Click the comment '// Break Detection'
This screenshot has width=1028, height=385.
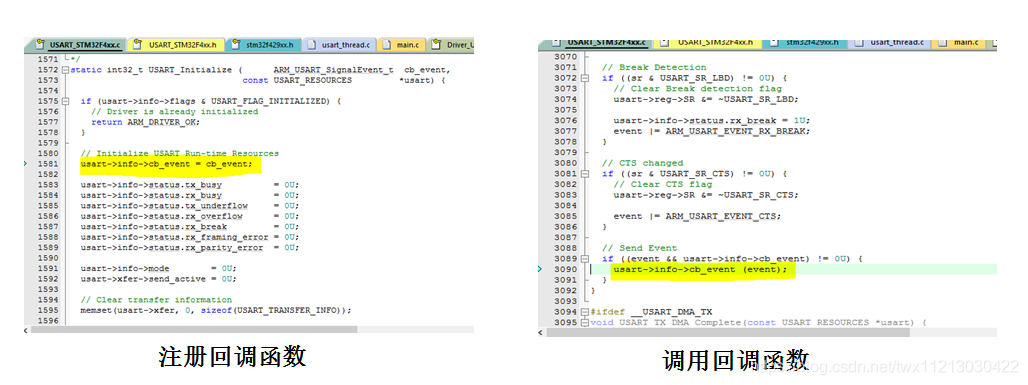click(x=654, y=68)
